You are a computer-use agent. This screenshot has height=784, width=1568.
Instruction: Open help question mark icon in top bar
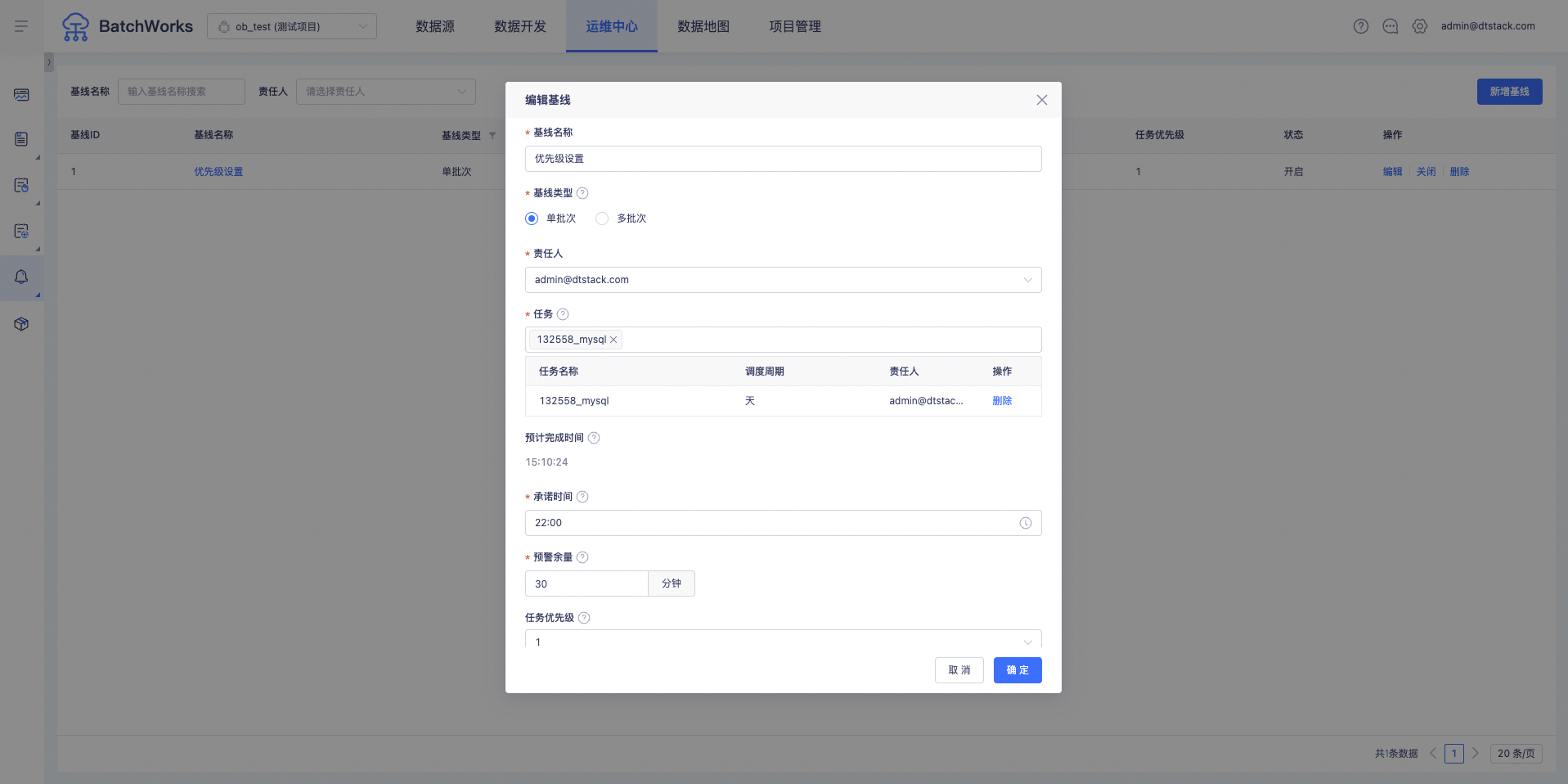[1360, 26]
